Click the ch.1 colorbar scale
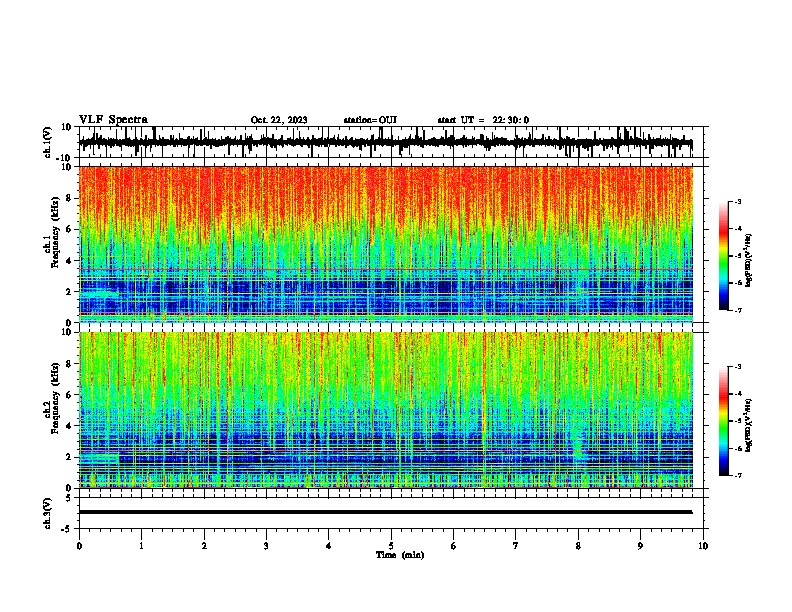The height and width of the screenshot is (612, 792). [724, 256]
